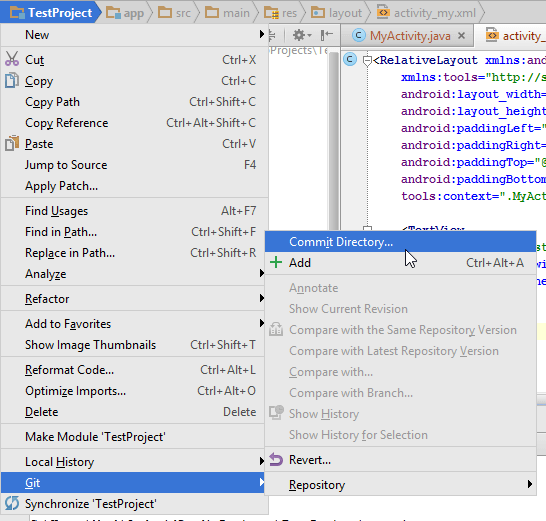
Task: Click the class icon in editor gutter
Action: (x=350, y=60)
